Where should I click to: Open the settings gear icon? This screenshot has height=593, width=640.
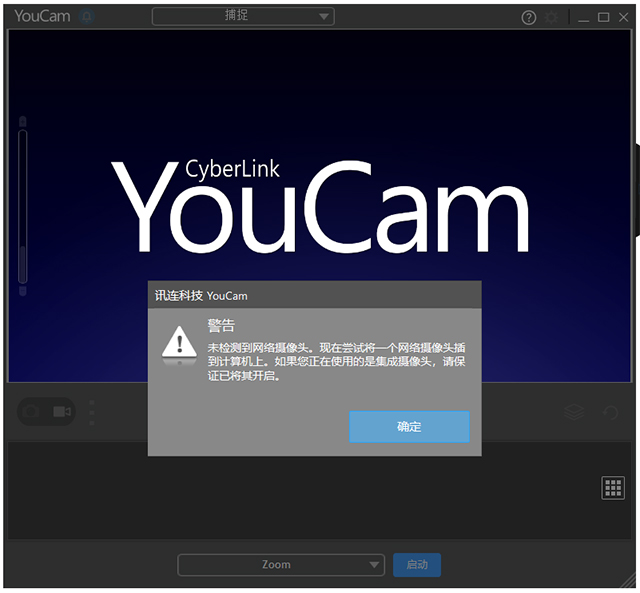click(x=551, y=18)
